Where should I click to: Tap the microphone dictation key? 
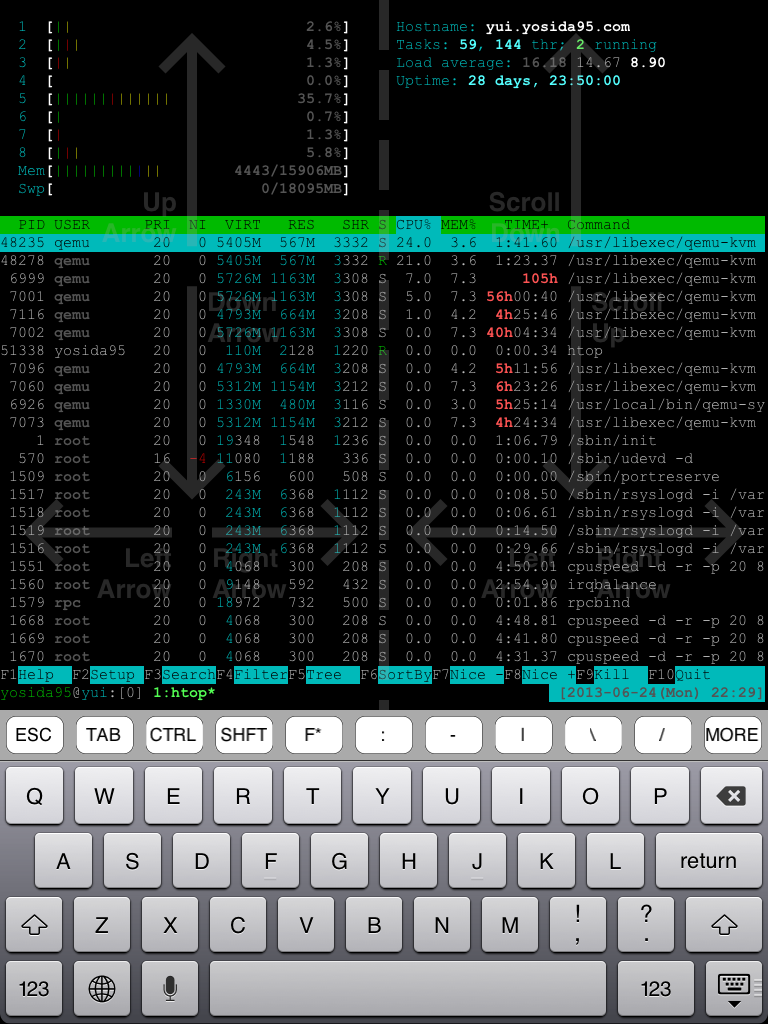tap(170, 988)
